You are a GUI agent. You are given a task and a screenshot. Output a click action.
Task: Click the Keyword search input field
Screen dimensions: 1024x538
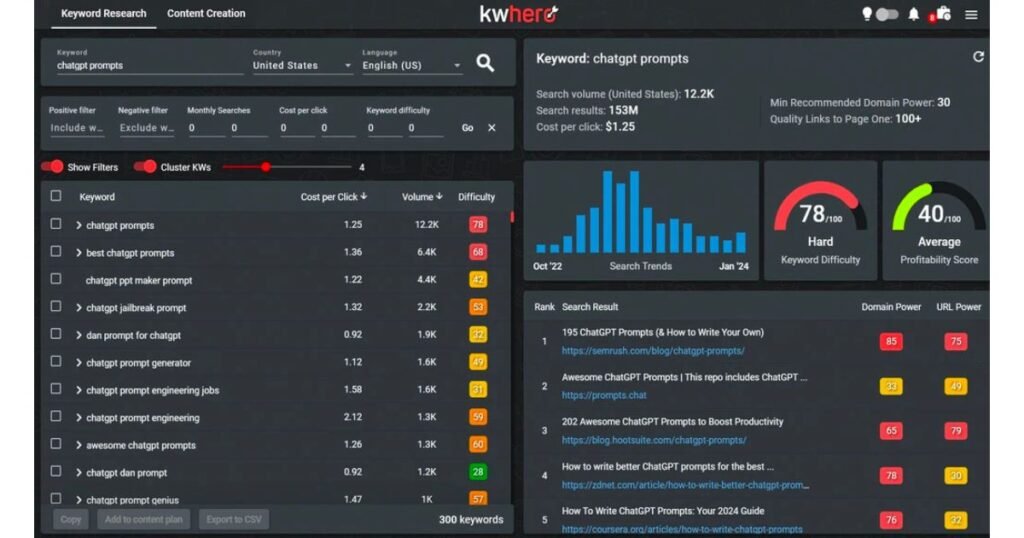pyautogui.click(x=150, y=65)
